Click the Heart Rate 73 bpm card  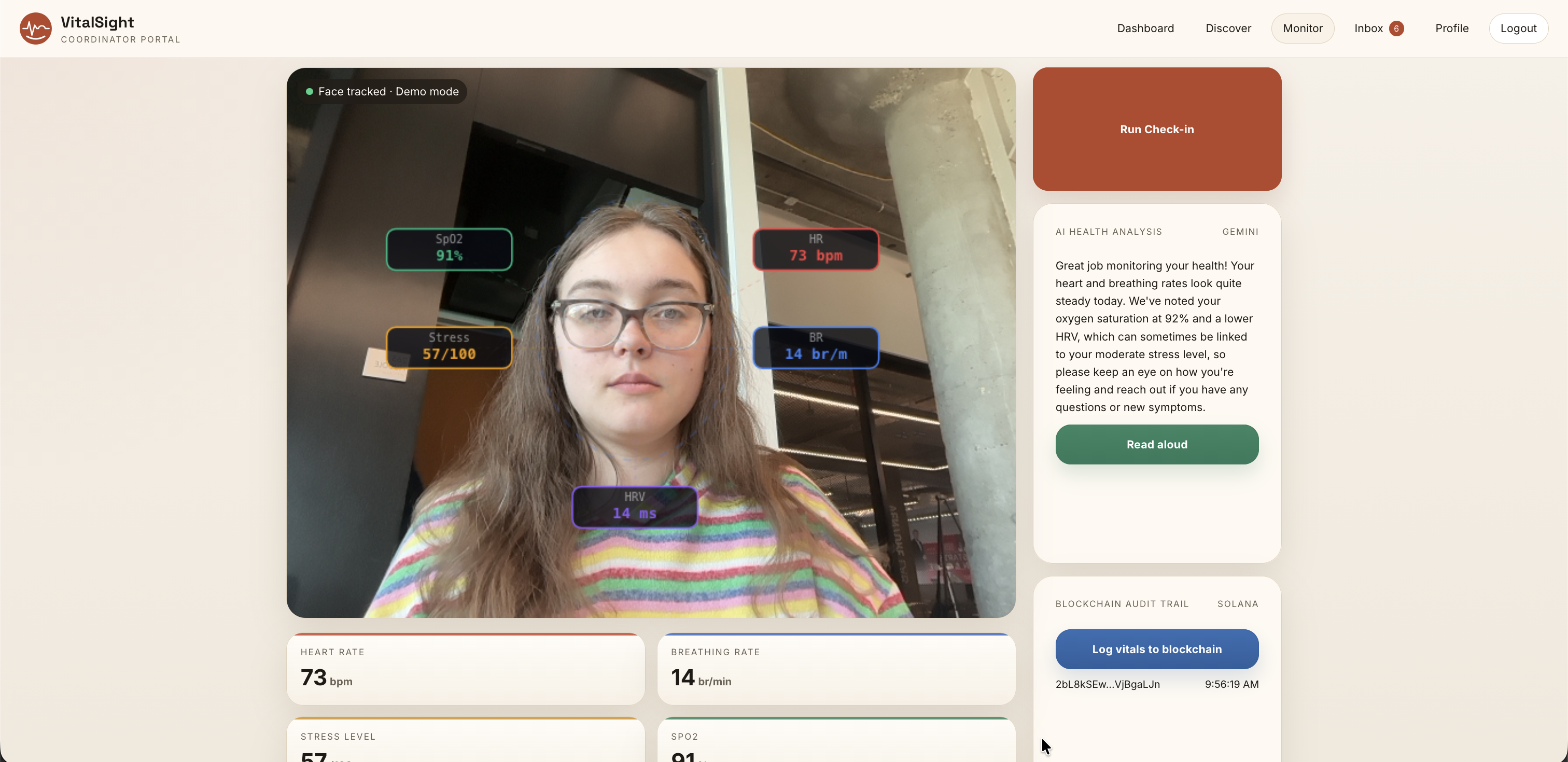pos(465,670)
